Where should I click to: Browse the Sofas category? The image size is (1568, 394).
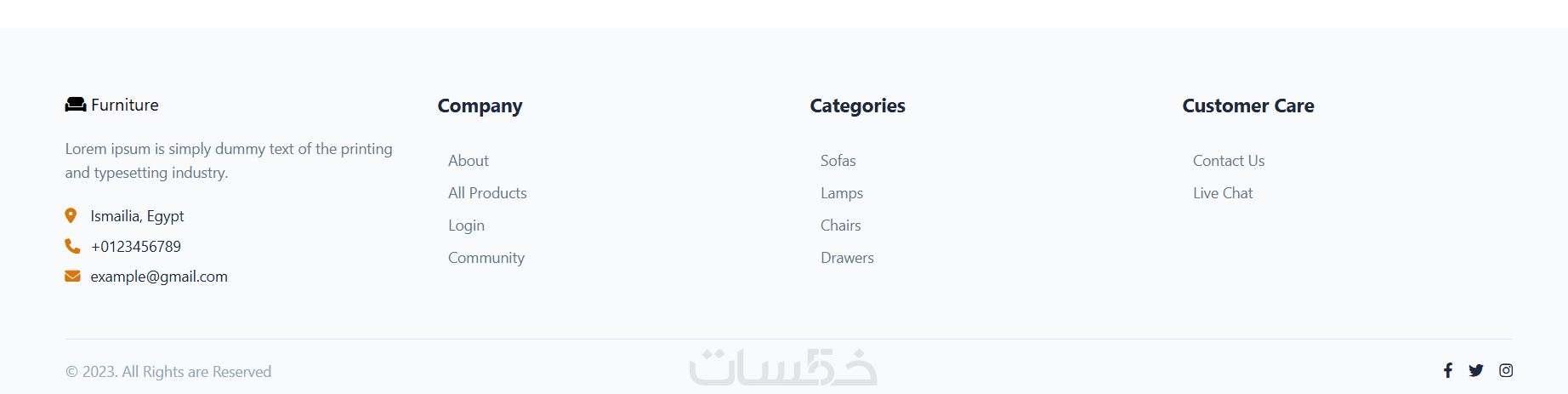838,161
